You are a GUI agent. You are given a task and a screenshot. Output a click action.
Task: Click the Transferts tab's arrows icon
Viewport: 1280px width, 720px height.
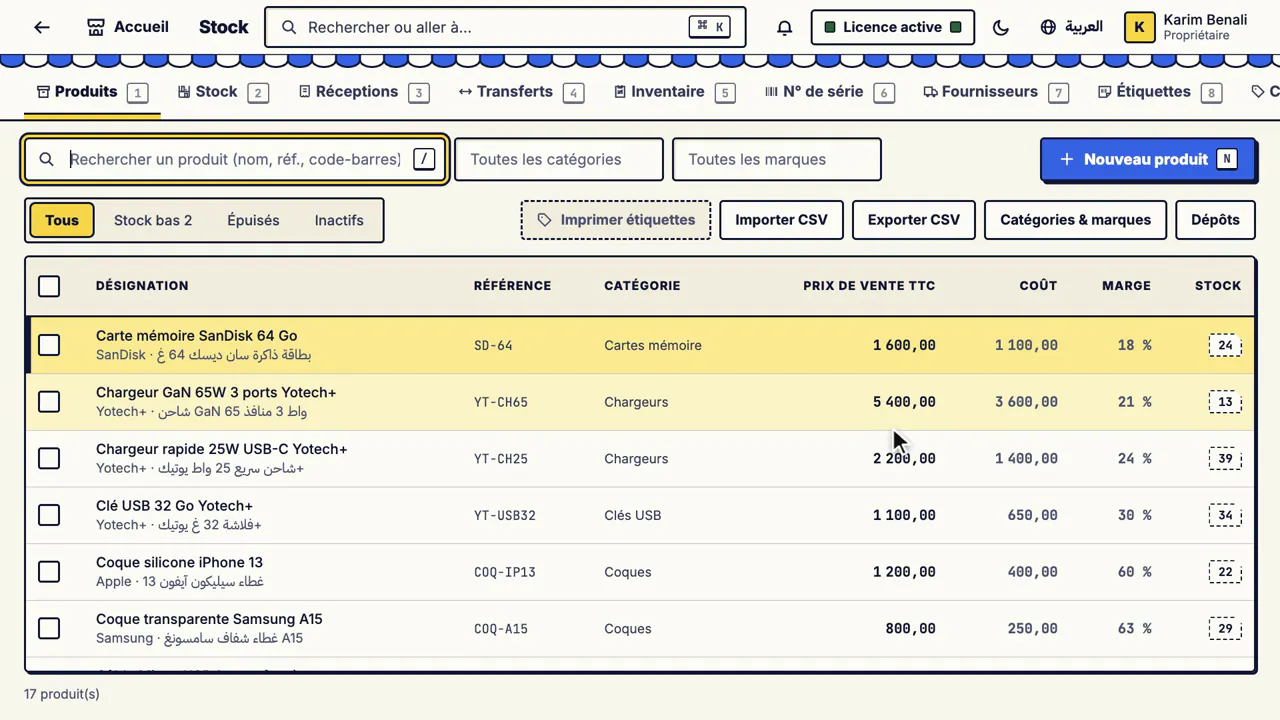tap(465, 92)
